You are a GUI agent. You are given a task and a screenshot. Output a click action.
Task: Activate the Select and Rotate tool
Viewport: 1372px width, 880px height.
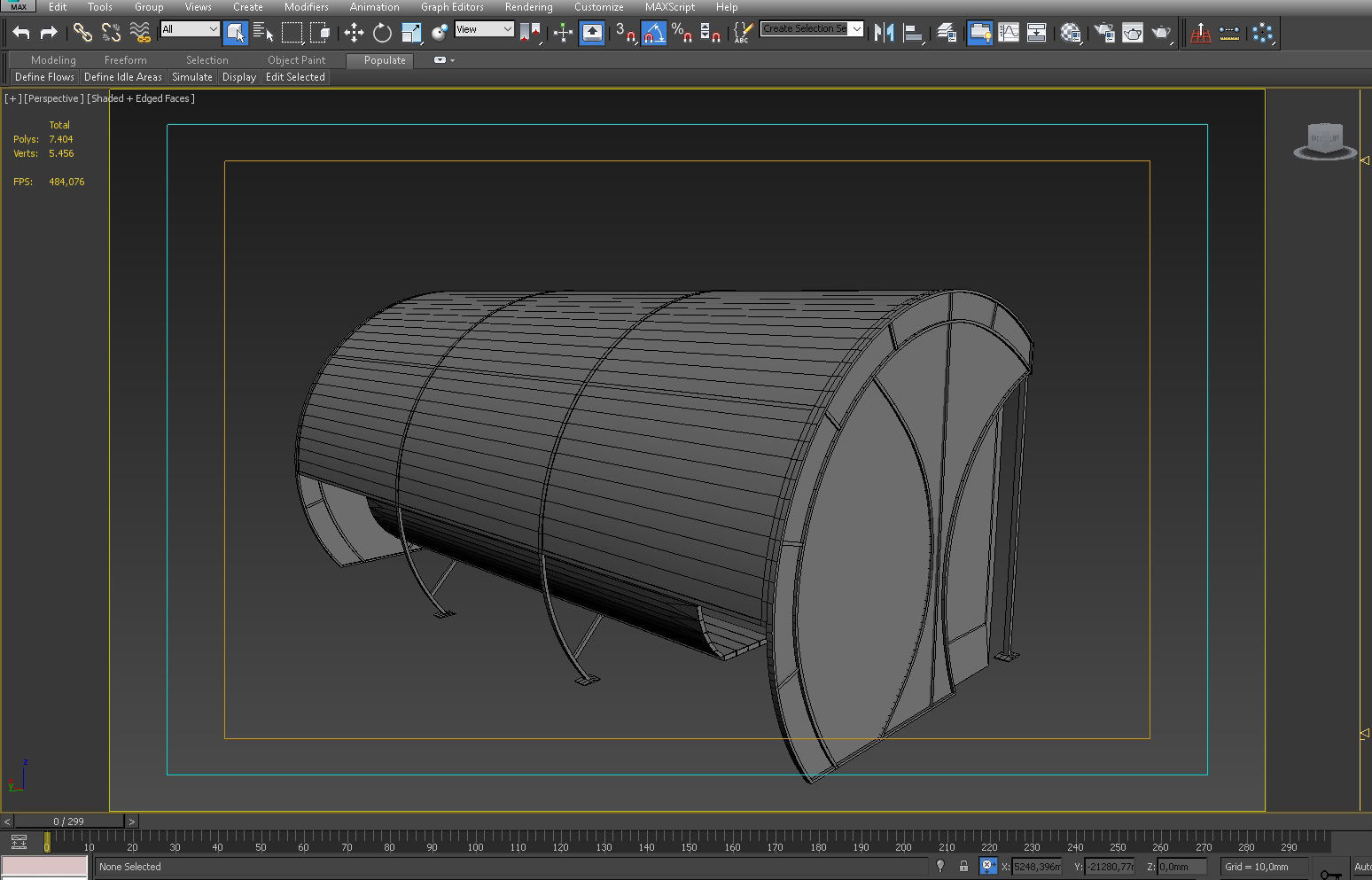coord(382,33)
